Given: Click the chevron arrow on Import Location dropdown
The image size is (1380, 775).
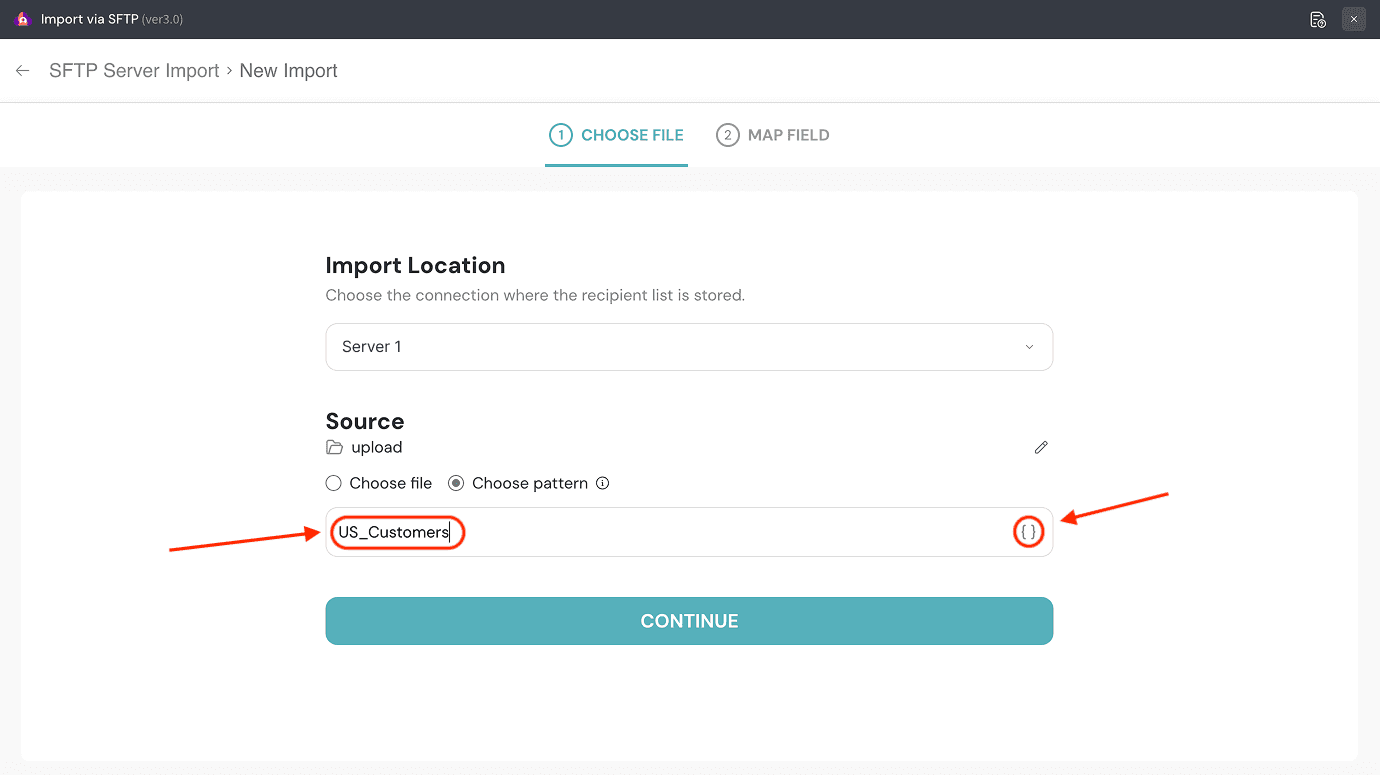Looking at the screenshot, I should pos(1029,347).
